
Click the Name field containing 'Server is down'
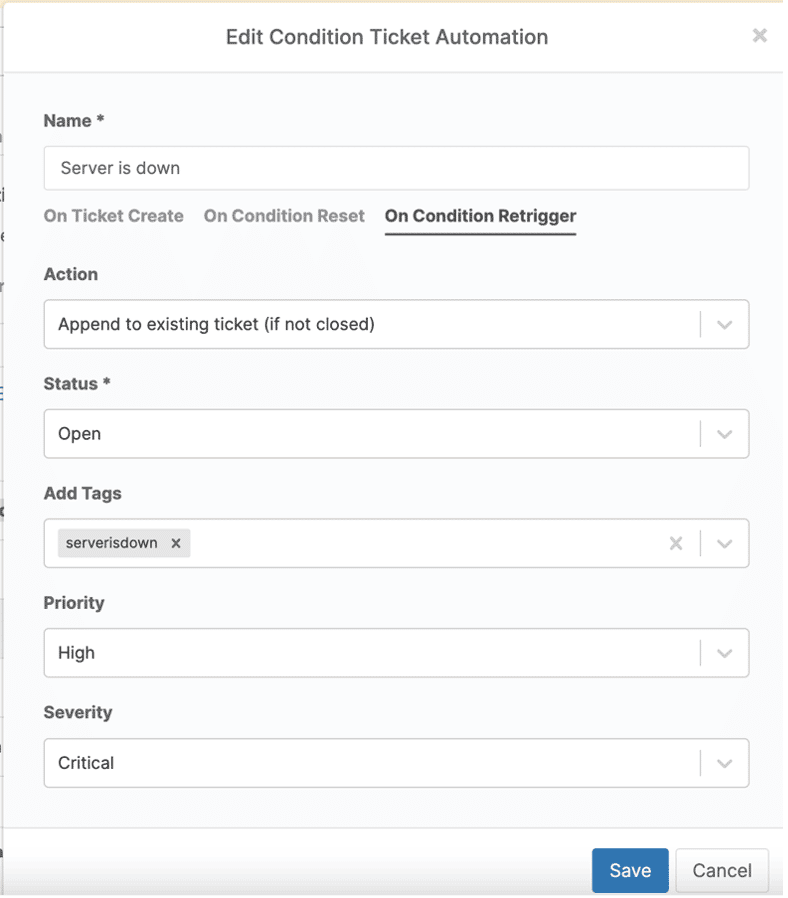tap(395, 168)
